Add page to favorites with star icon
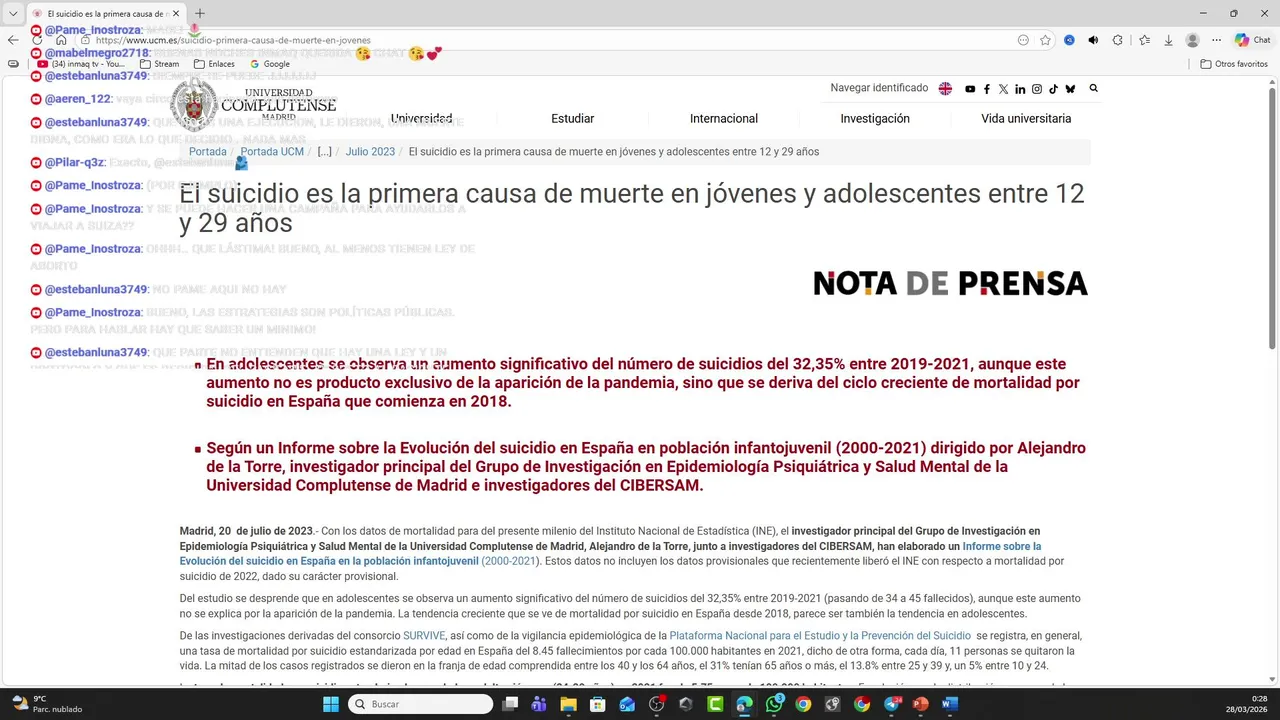The image size is (1280, 720). 1045,40
